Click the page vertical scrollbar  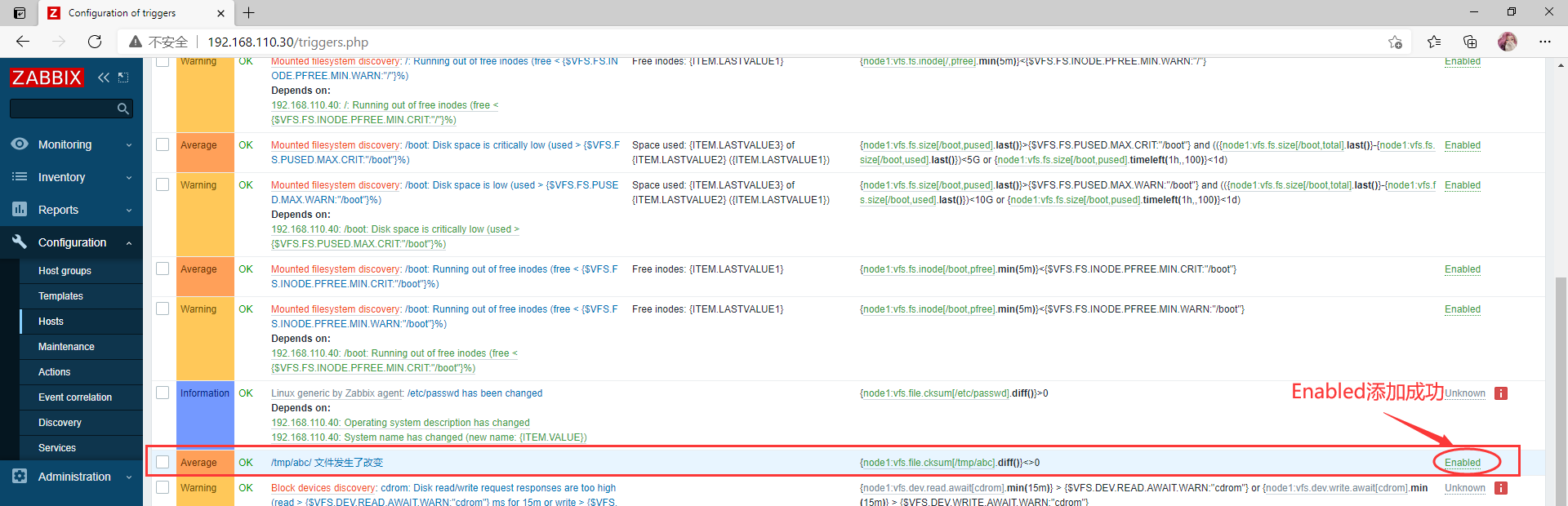pyautogui.click(x=1561, y=383)
